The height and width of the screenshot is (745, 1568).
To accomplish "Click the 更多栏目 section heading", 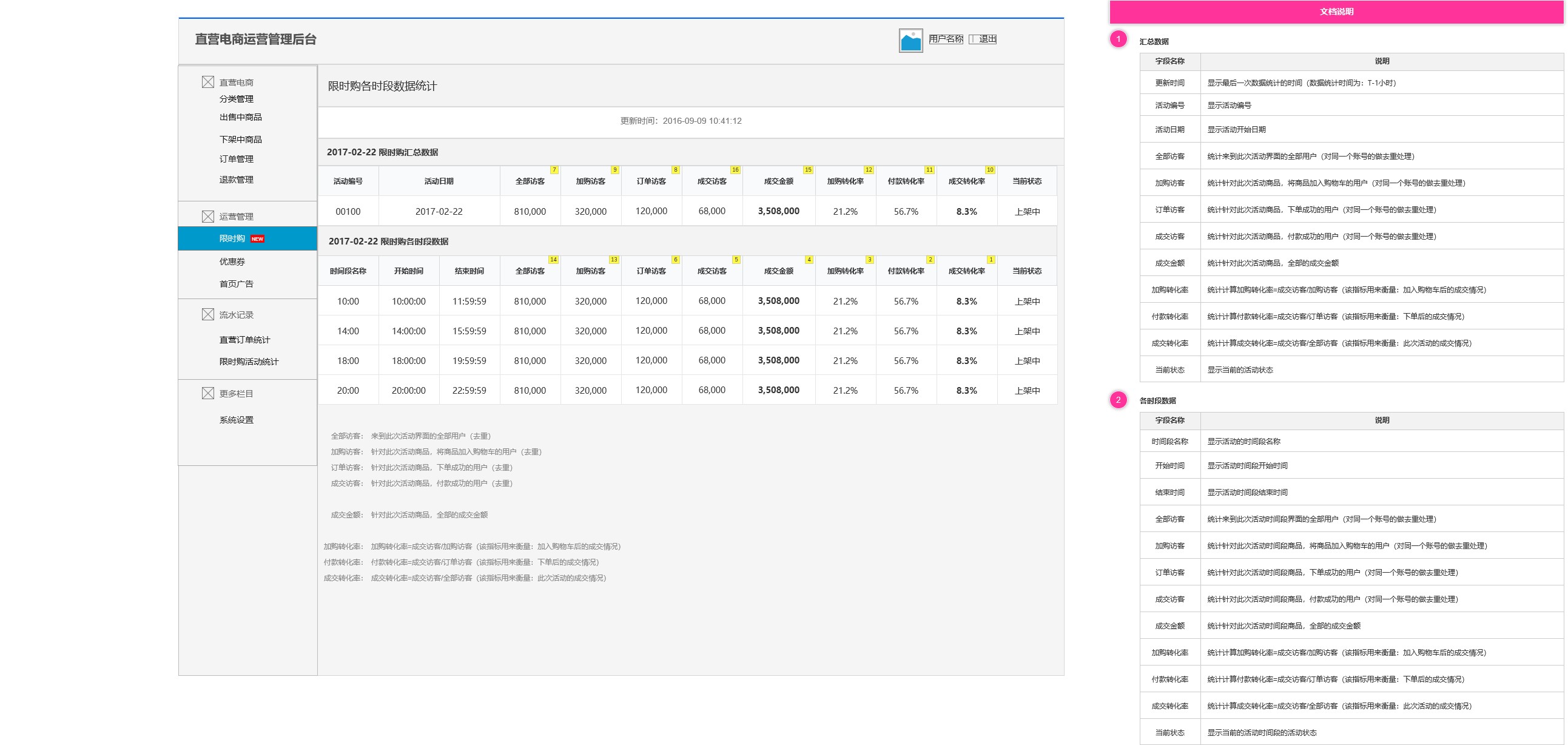I will pos(236,394).
